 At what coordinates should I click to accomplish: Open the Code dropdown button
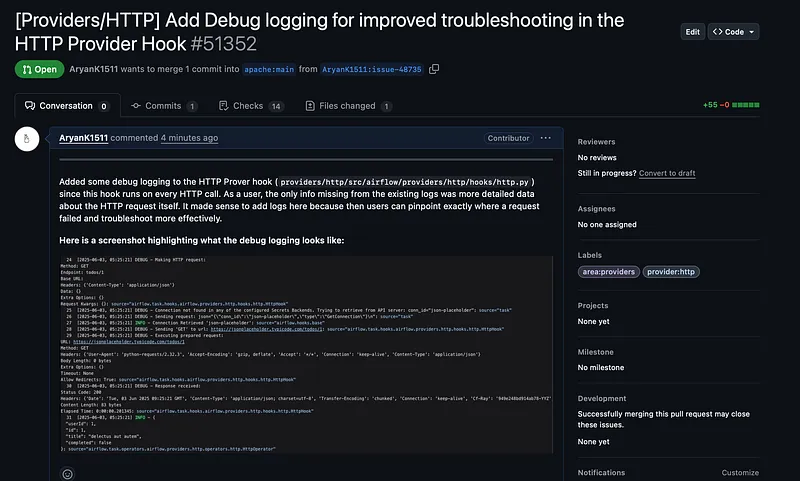[x=733, y=32]
